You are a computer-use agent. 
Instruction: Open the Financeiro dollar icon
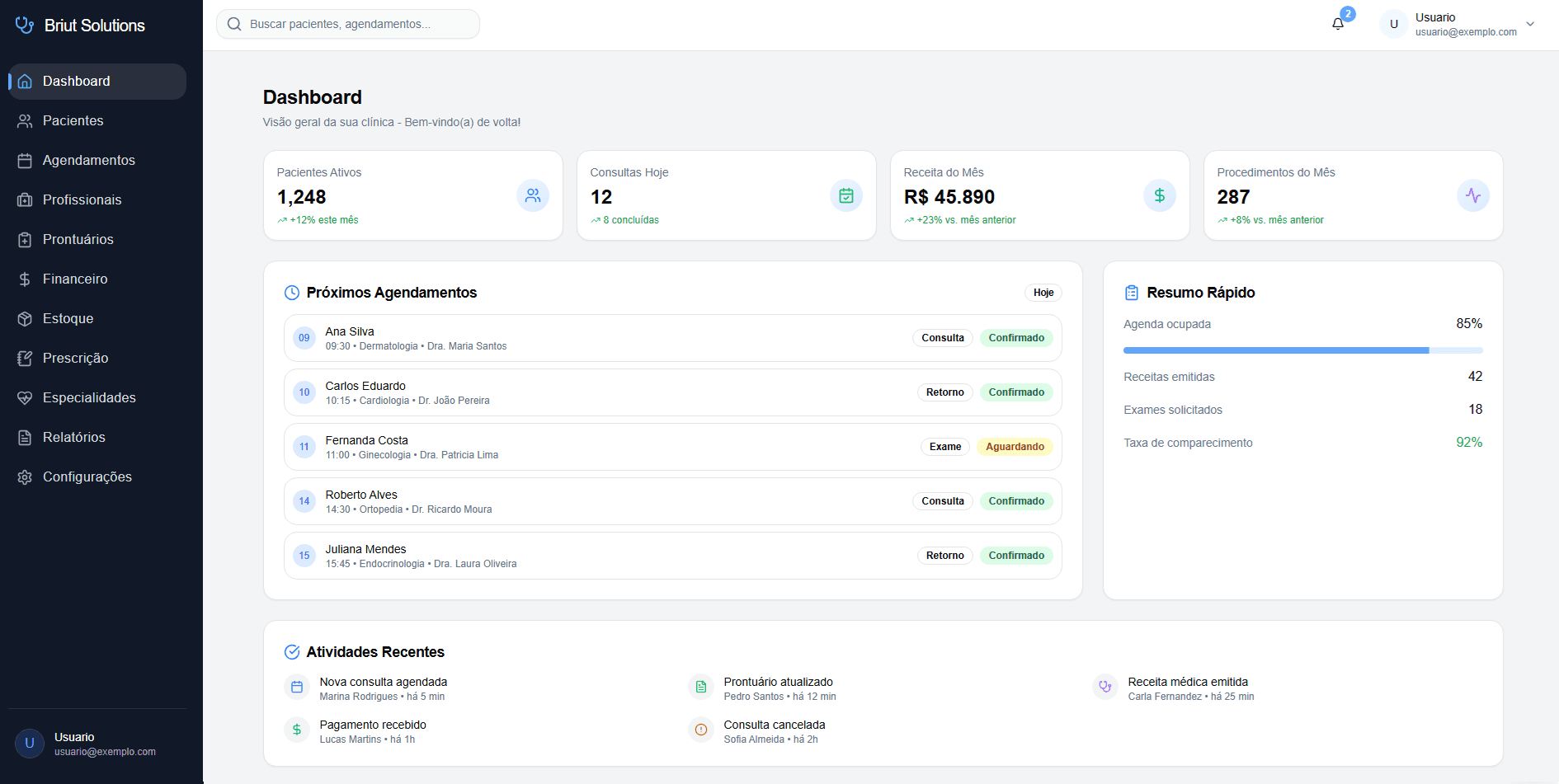click(25, 279)
